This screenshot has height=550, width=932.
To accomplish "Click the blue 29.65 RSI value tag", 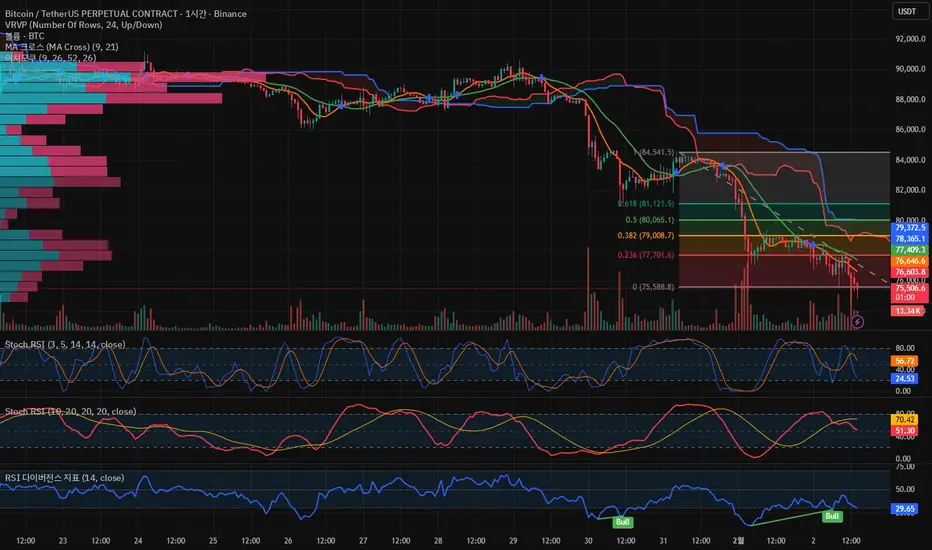I will coord(904,509).
